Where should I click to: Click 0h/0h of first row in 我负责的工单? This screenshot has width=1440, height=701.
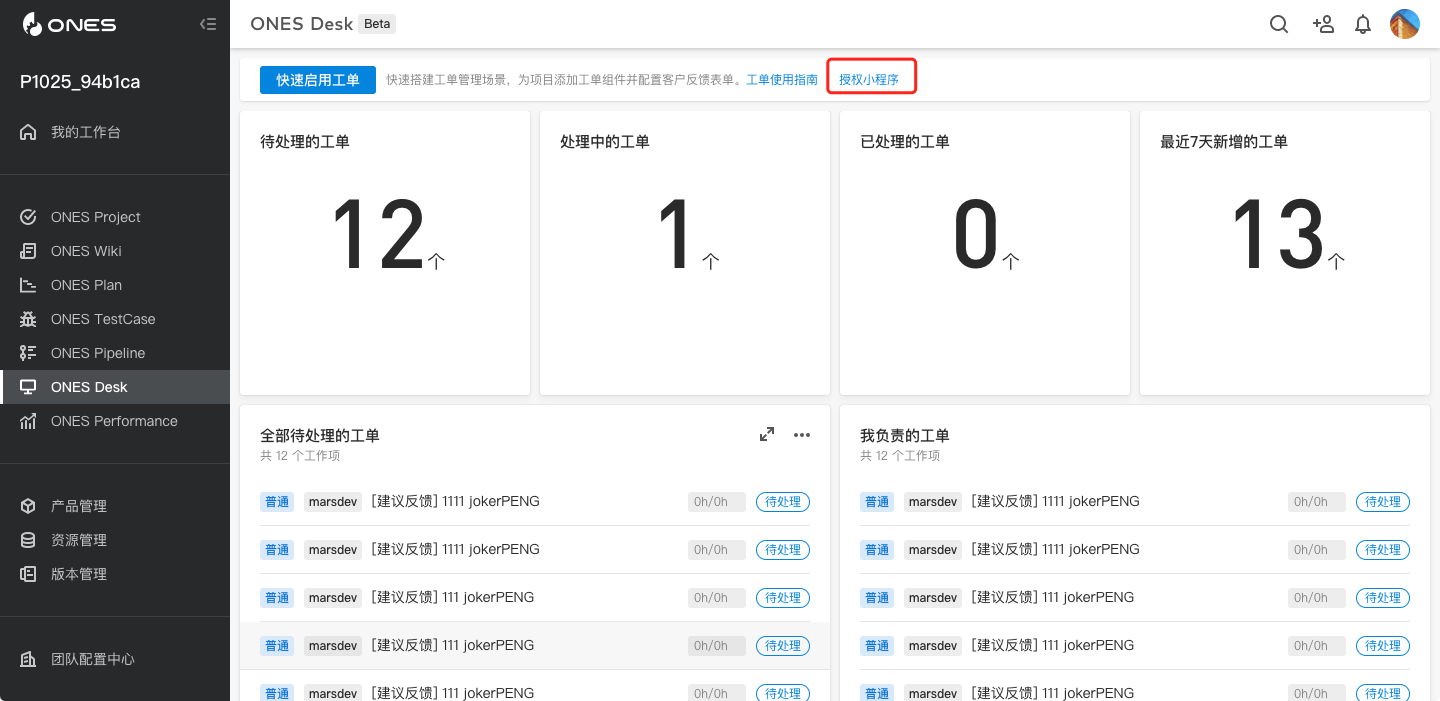point(1317,502)
